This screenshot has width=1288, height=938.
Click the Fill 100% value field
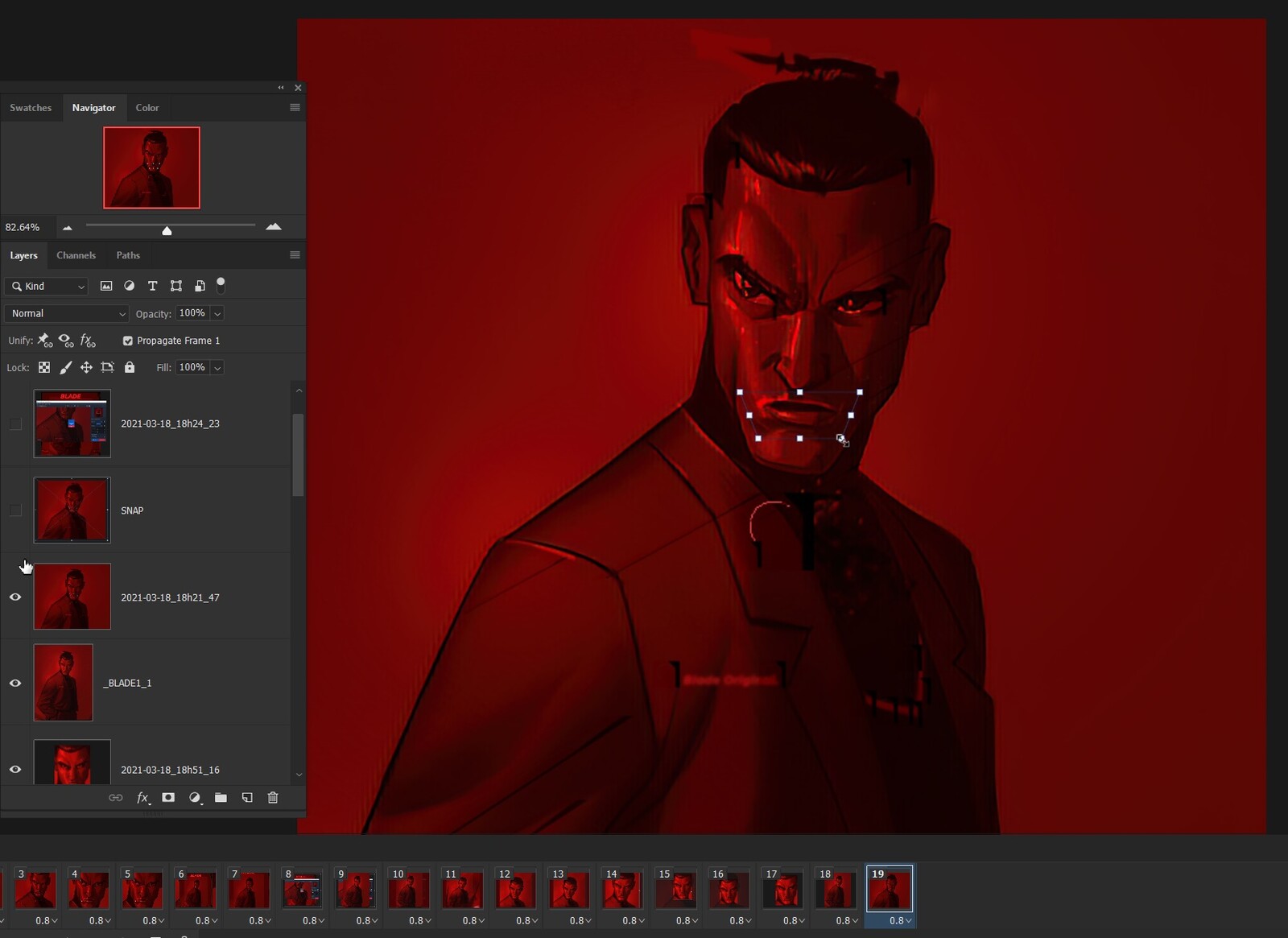coord(192,367)
